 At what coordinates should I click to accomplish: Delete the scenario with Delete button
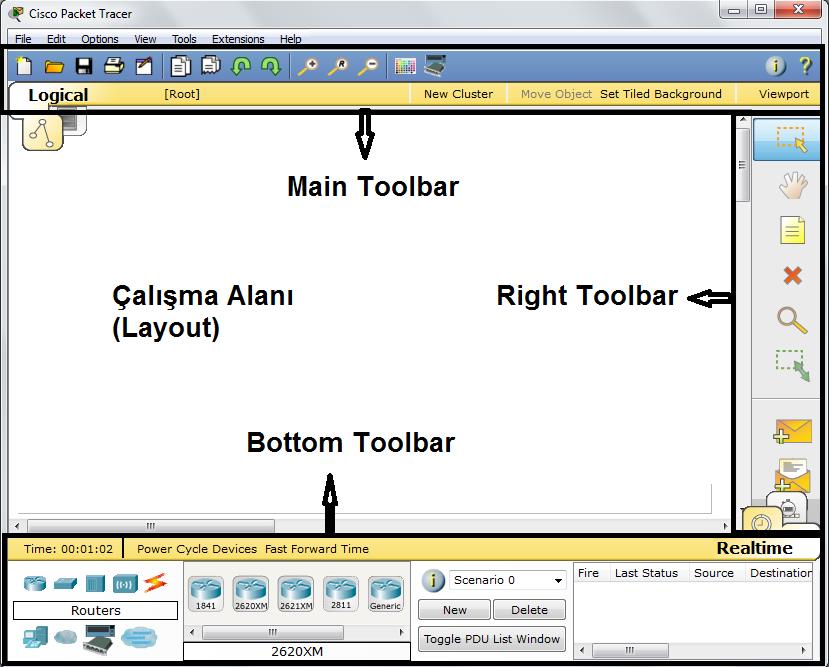pos(529,609)
